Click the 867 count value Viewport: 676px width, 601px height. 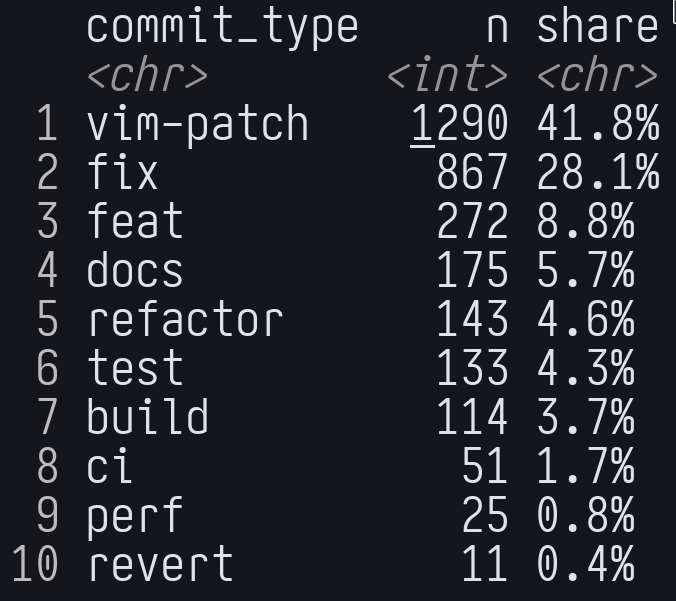472,172
